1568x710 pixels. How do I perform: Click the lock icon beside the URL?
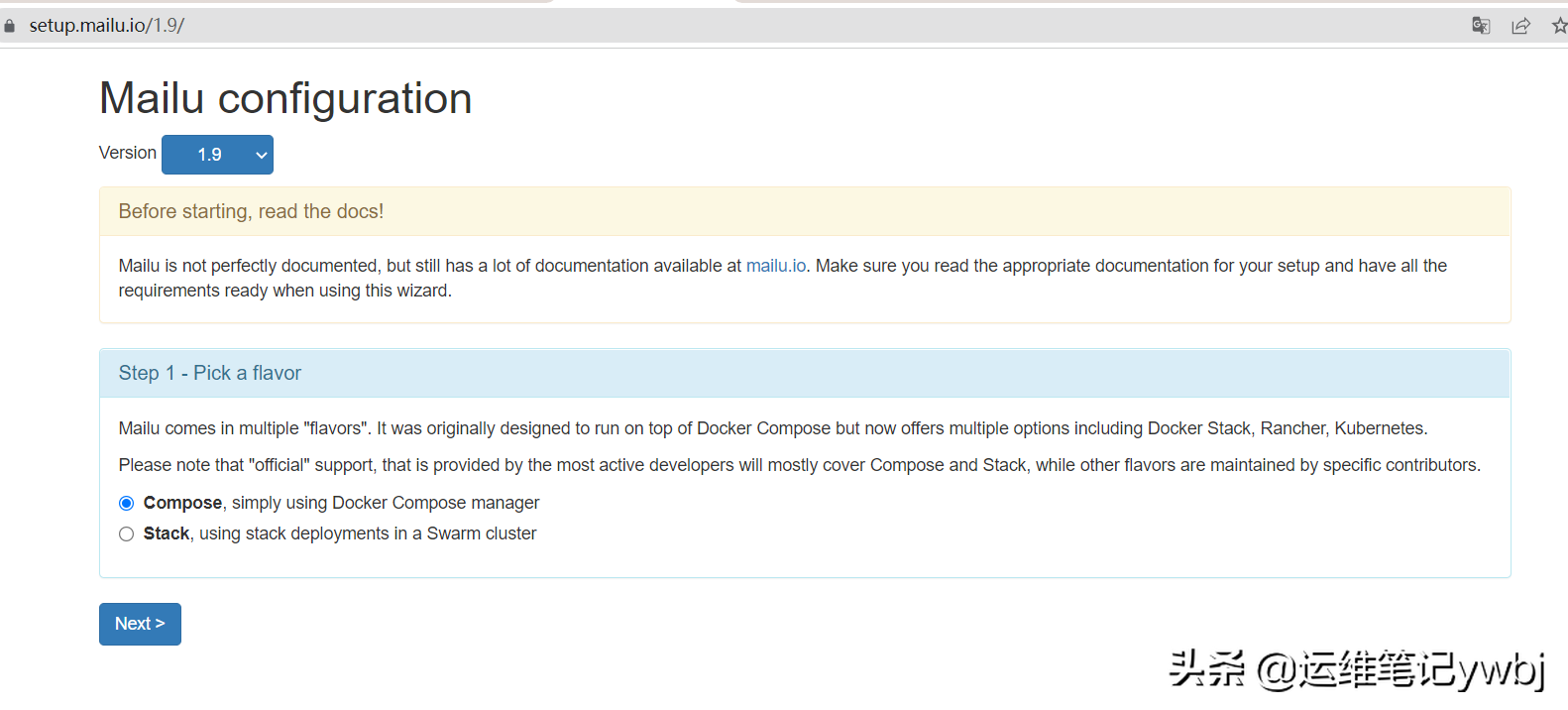[10, 26]
